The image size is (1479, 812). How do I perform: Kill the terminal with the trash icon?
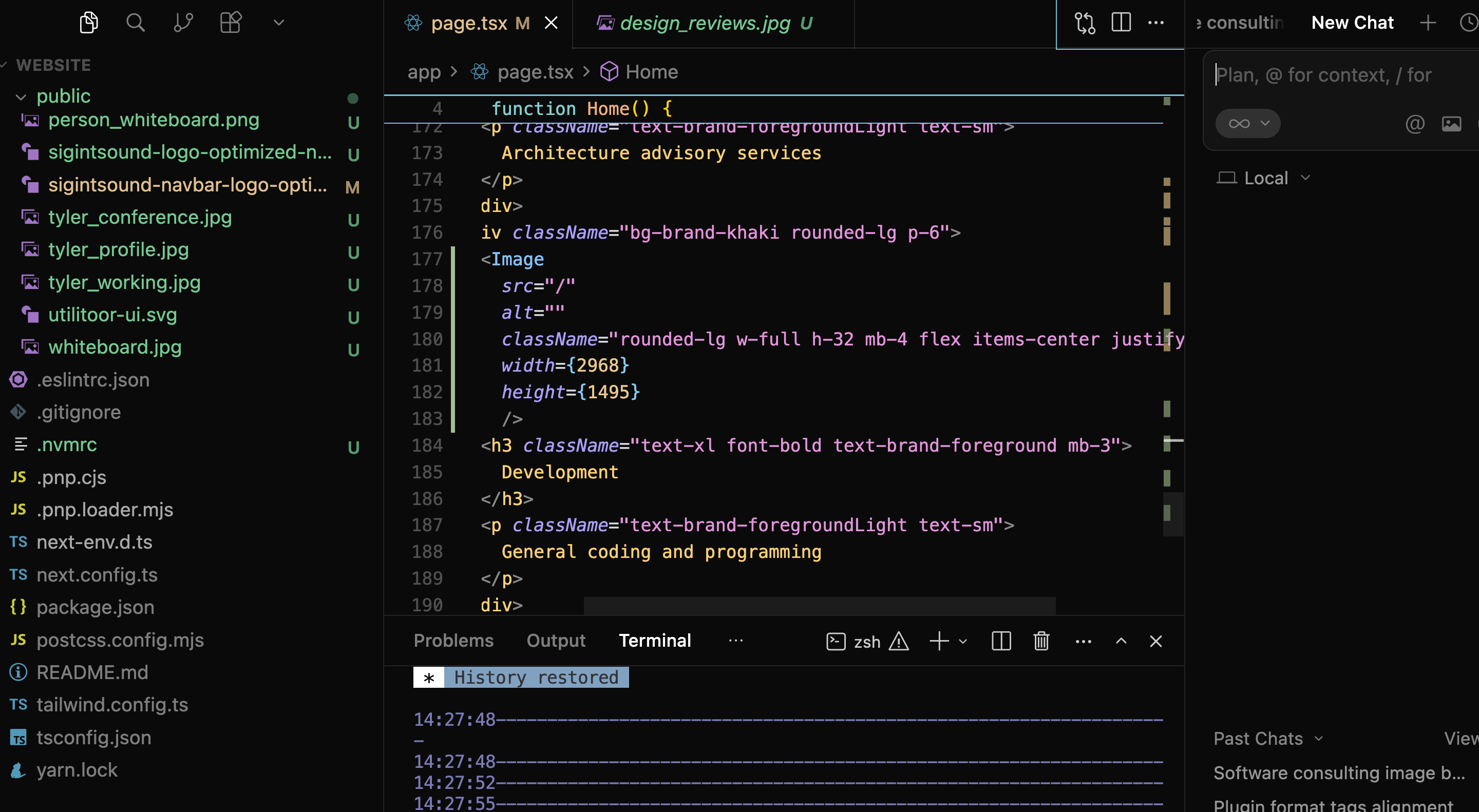(x=1041, y=641)
